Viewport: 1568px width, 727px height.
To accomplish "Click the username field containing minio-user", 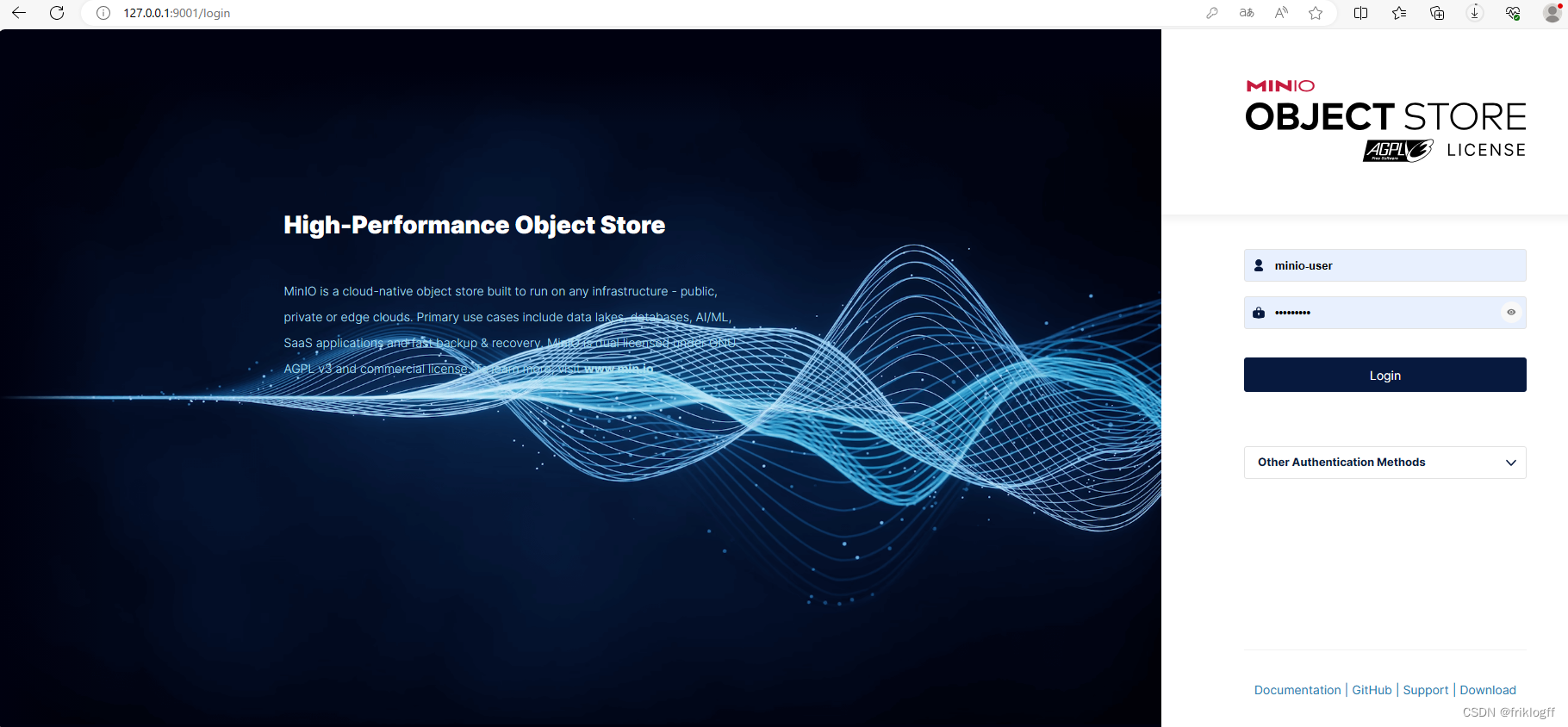I will point(1385,265).
